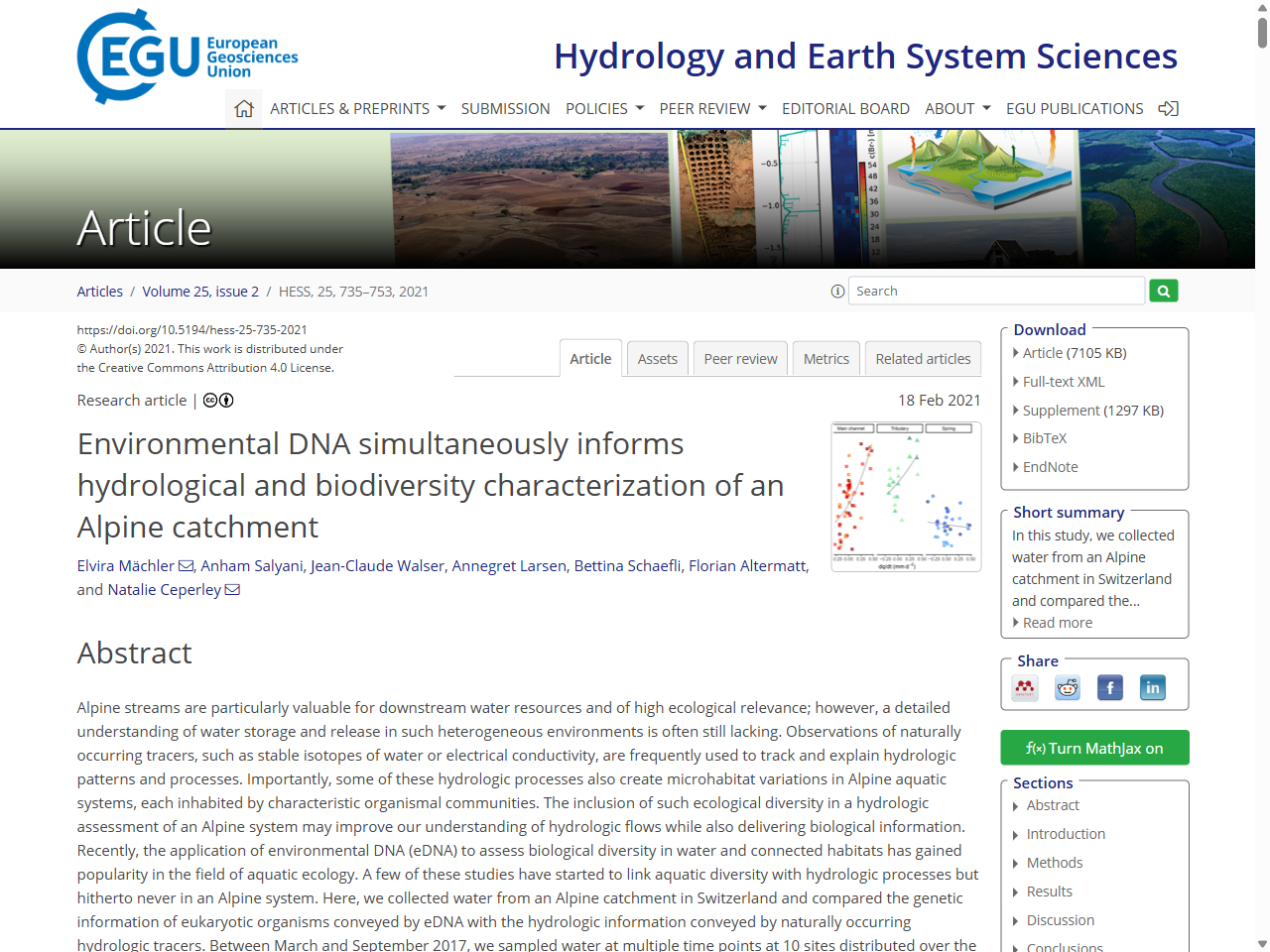Click envelope icon next to Natalie Ceperley
Screen dimensions: 1270x952
click(x=232, y=590)
